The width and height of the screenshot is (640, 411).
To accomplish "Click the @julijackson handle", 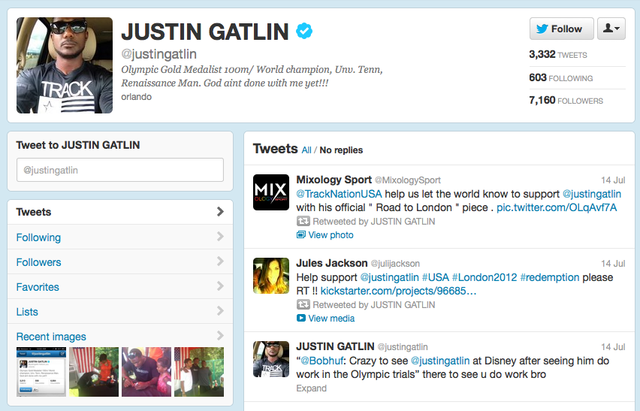I will (395, 264).
